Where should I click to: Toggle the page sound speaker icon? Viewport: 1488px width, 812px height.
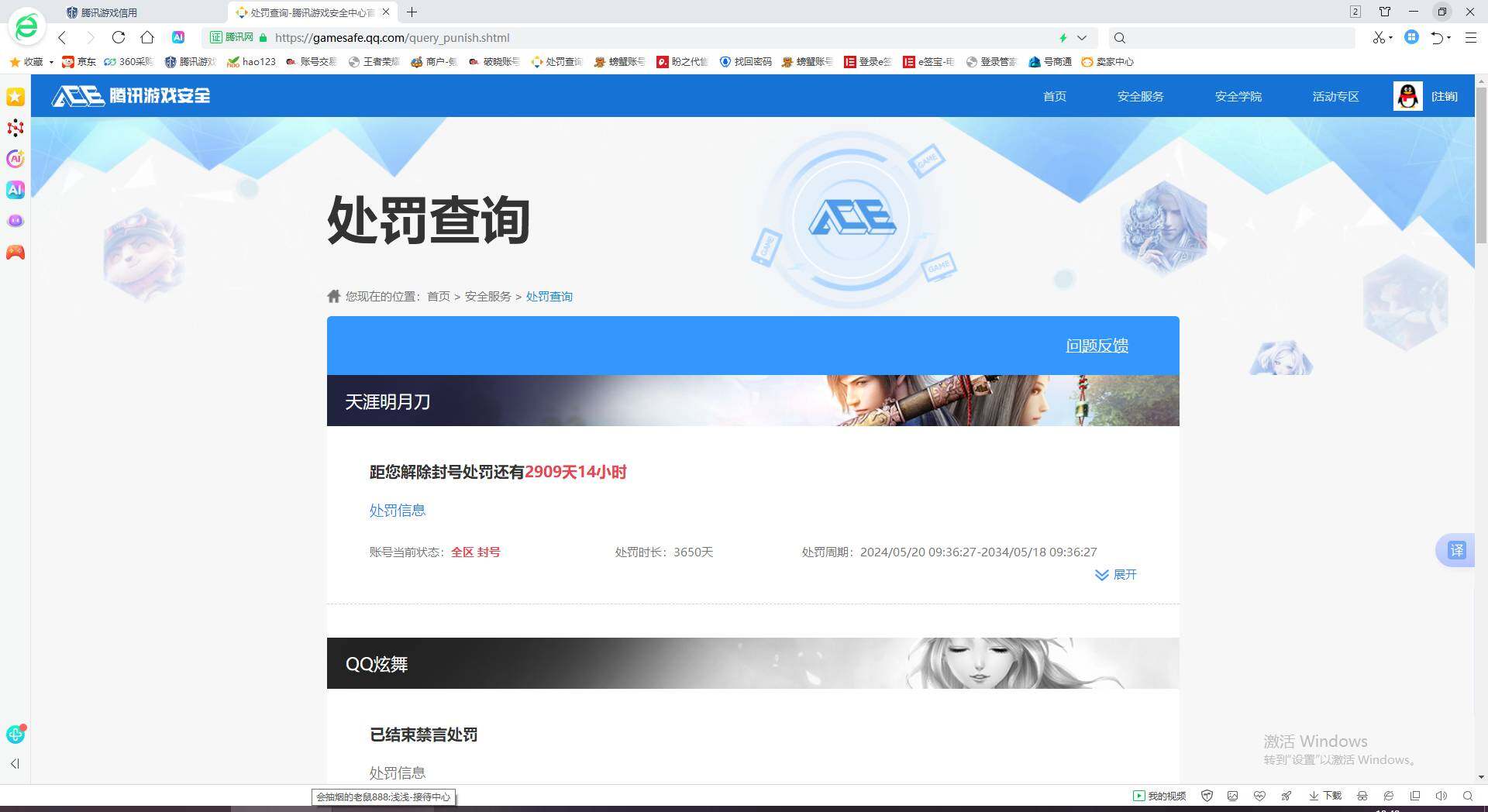(x=1441, y=796)
